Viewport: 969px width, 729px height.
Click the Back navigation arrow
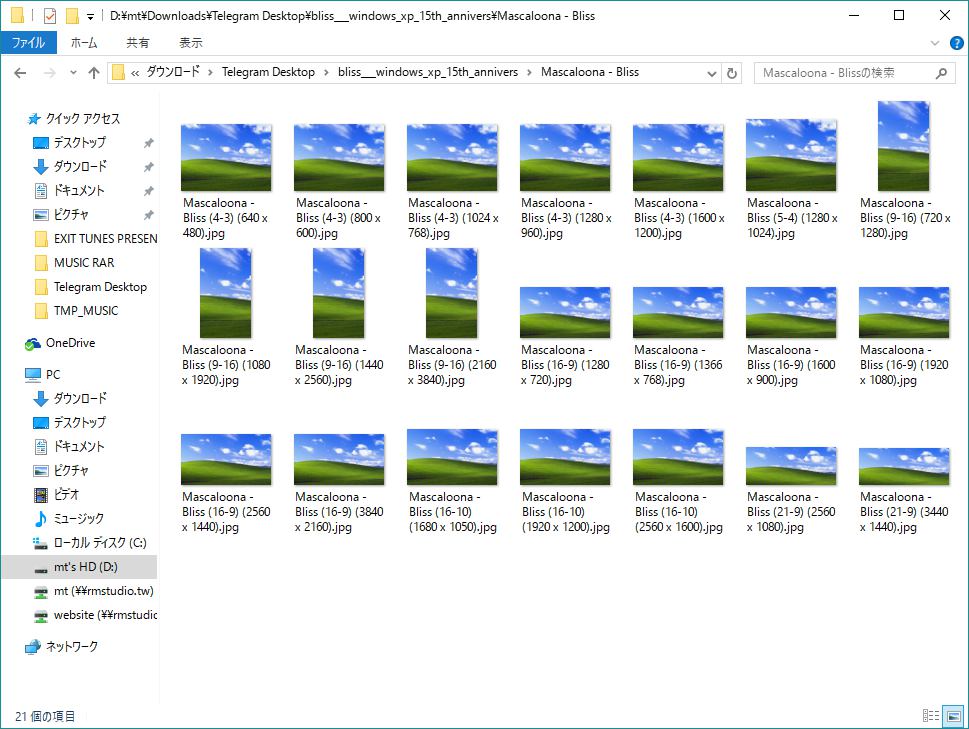pyautogui.click(x=20, y=73)
